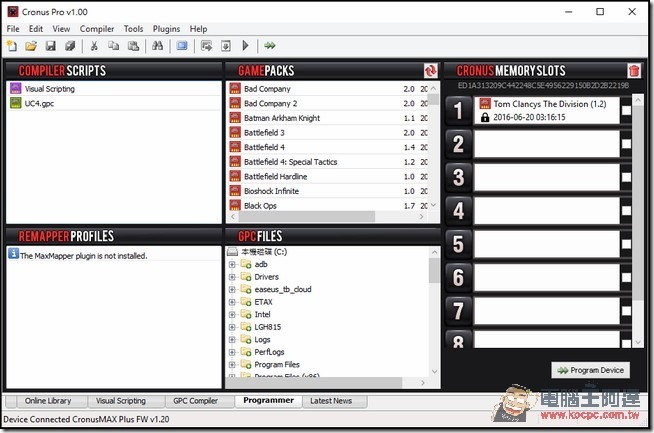Select Visual Scripting in Compiler Scripts
Viewport: 654px width, 433px height.
[113, 89]
